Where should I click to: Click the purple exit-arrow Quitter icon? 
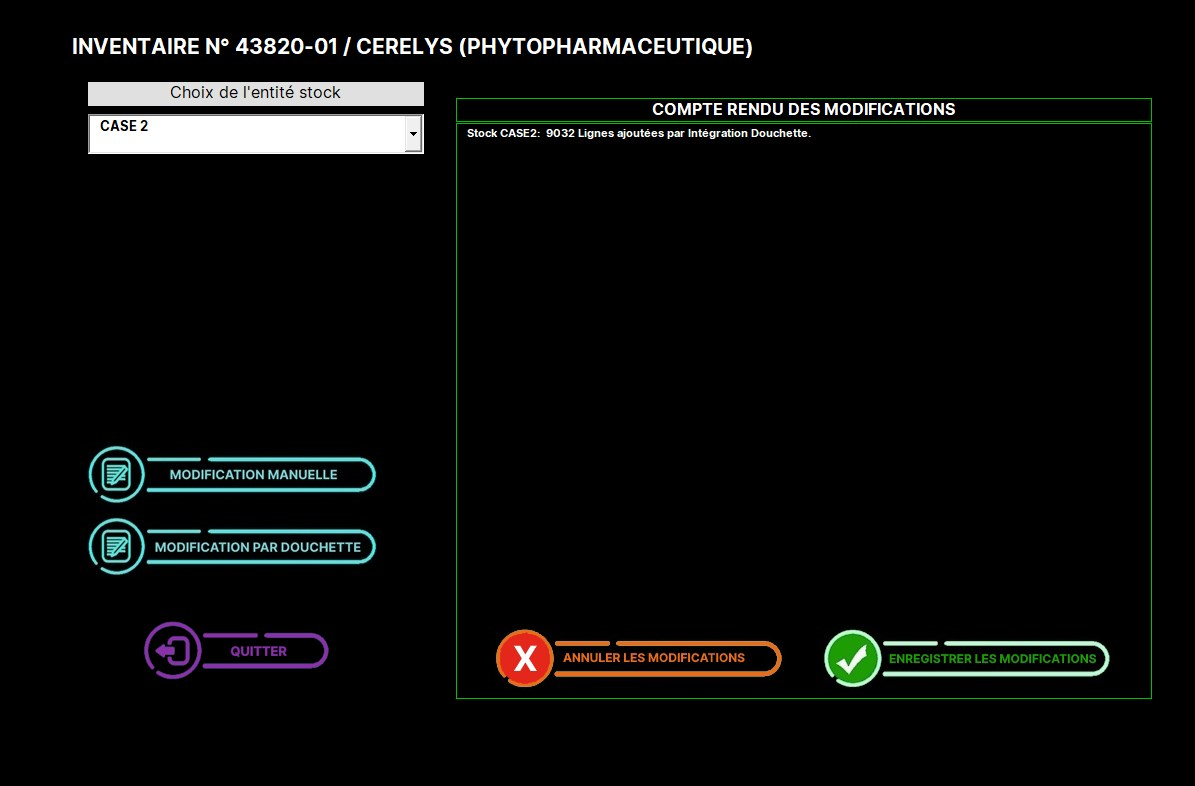tap(173, 651)
